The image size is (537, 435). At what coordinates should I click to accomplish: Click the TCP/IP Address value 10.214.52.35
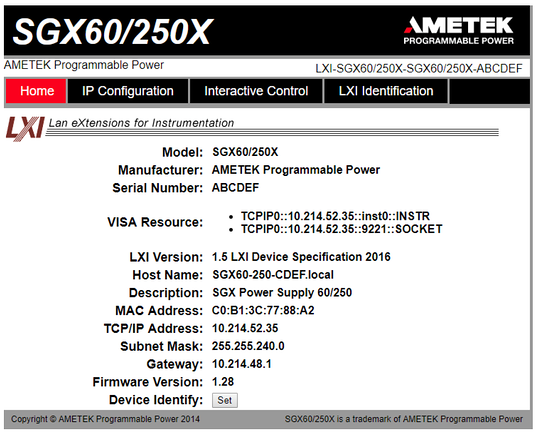[x=245, y=328]
